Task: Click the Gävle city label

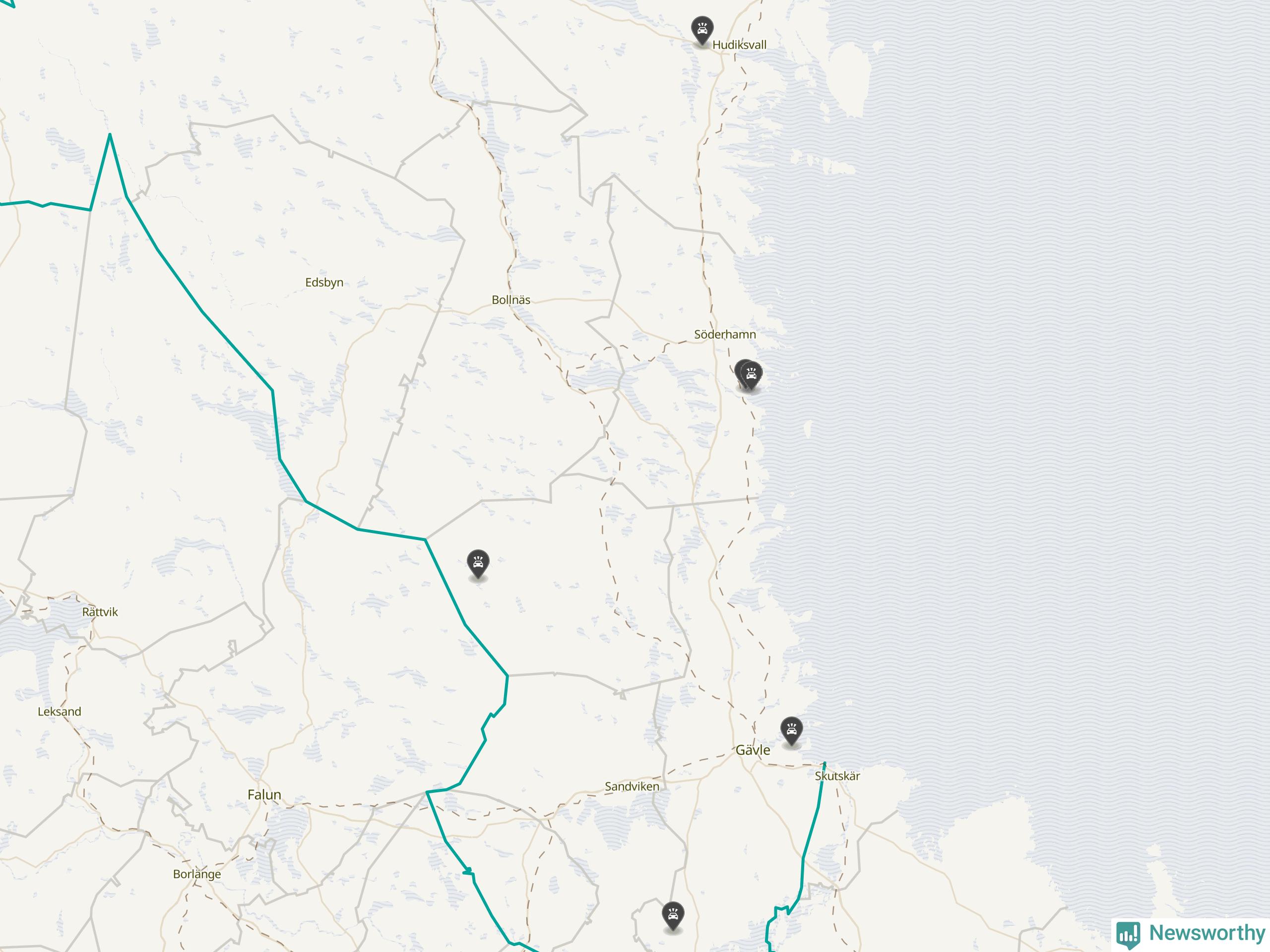Action: click(753, 750)
